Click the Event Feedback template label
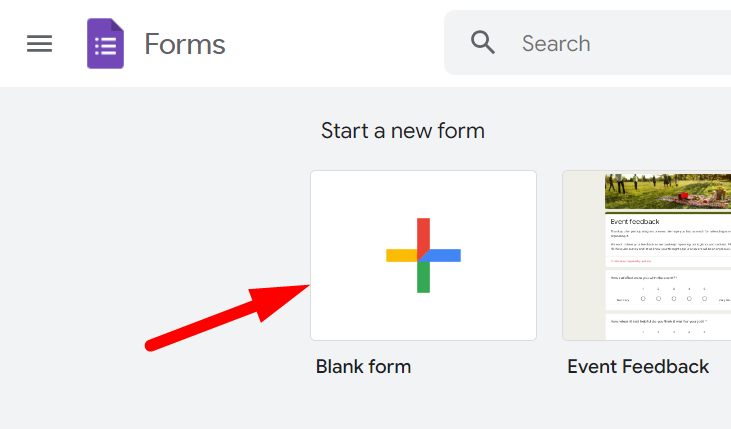 point(638,367)
